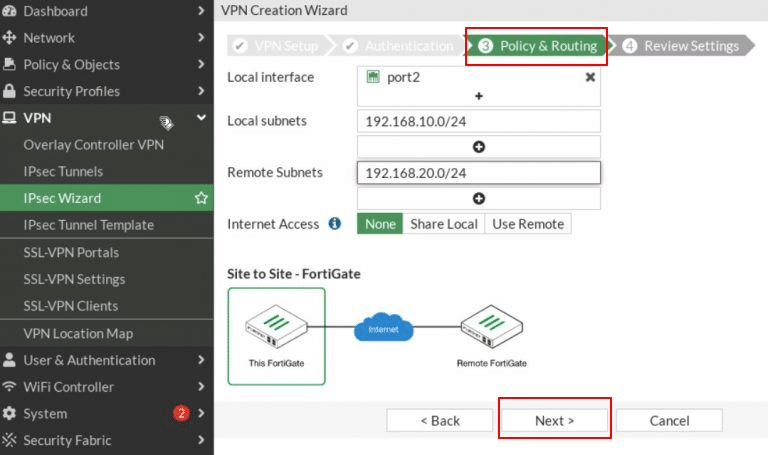Add another local subnet with plus
Image resolution: width=768 pixels, height=455 pixels.
point(479,146)
